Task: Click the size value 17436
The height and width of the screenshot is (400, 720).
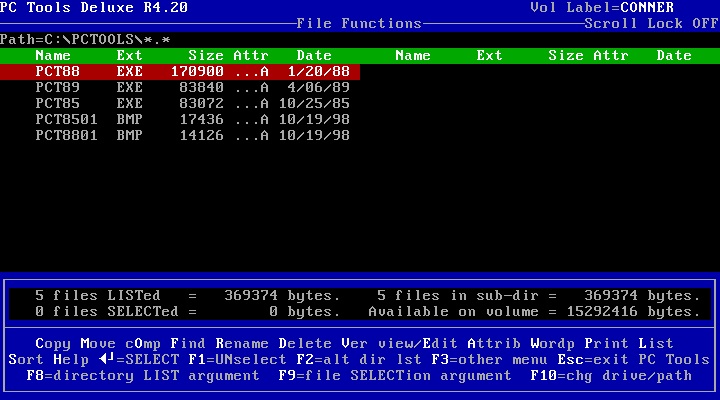Action: click(x=201, y=119)
